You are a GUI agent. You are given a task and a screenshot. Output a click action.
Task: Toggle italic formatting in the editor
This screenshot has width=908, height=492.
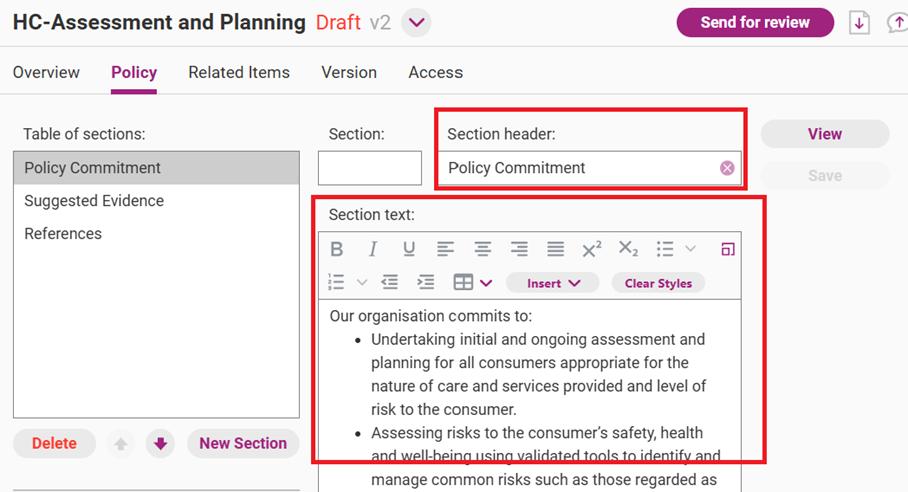pos(373,250)
